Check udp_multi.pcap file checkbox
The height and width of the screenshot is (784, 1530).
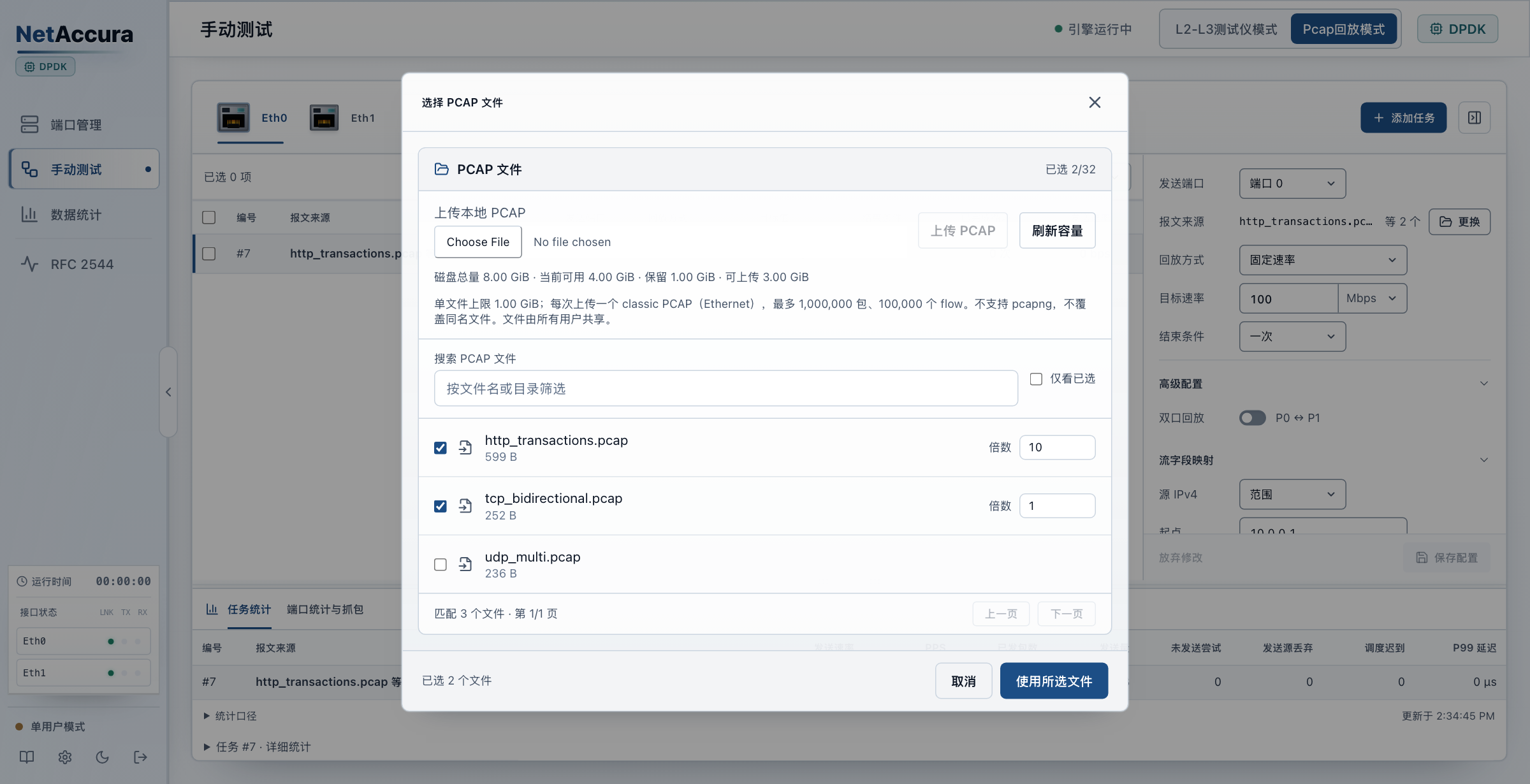[441, 564]
